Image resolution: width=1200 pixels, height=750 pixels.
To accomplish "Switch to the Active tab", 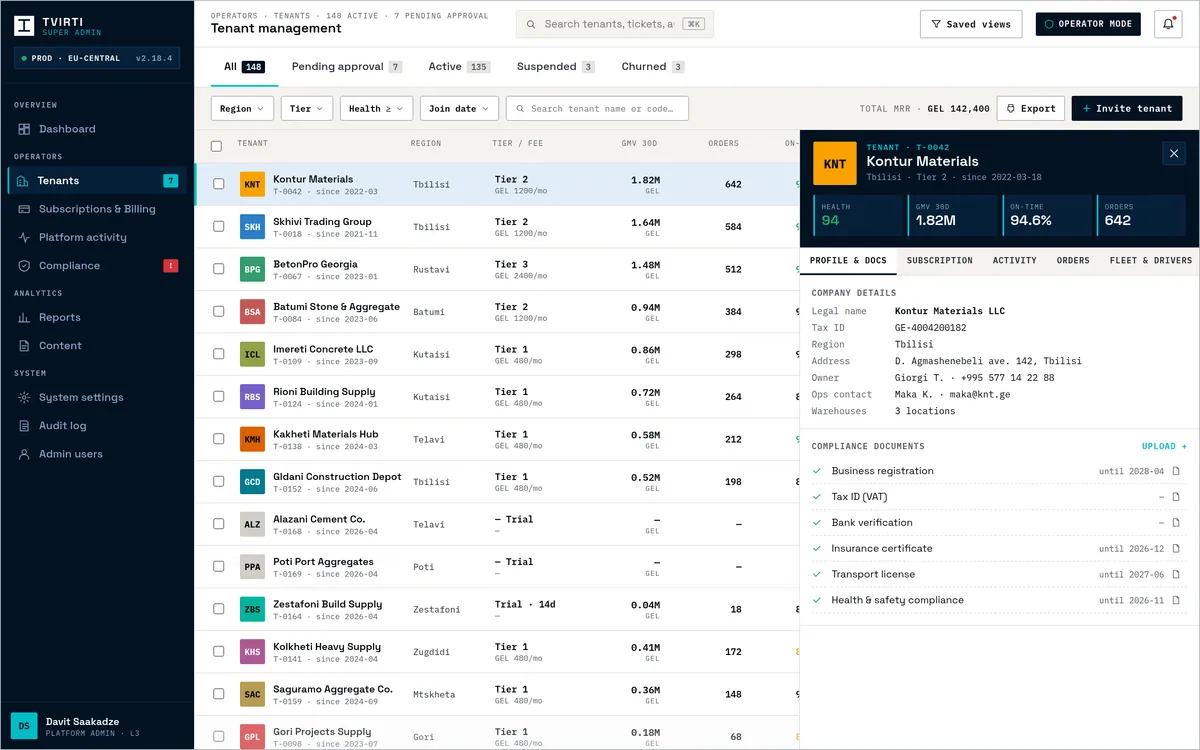I will click(x=458, y=67).
